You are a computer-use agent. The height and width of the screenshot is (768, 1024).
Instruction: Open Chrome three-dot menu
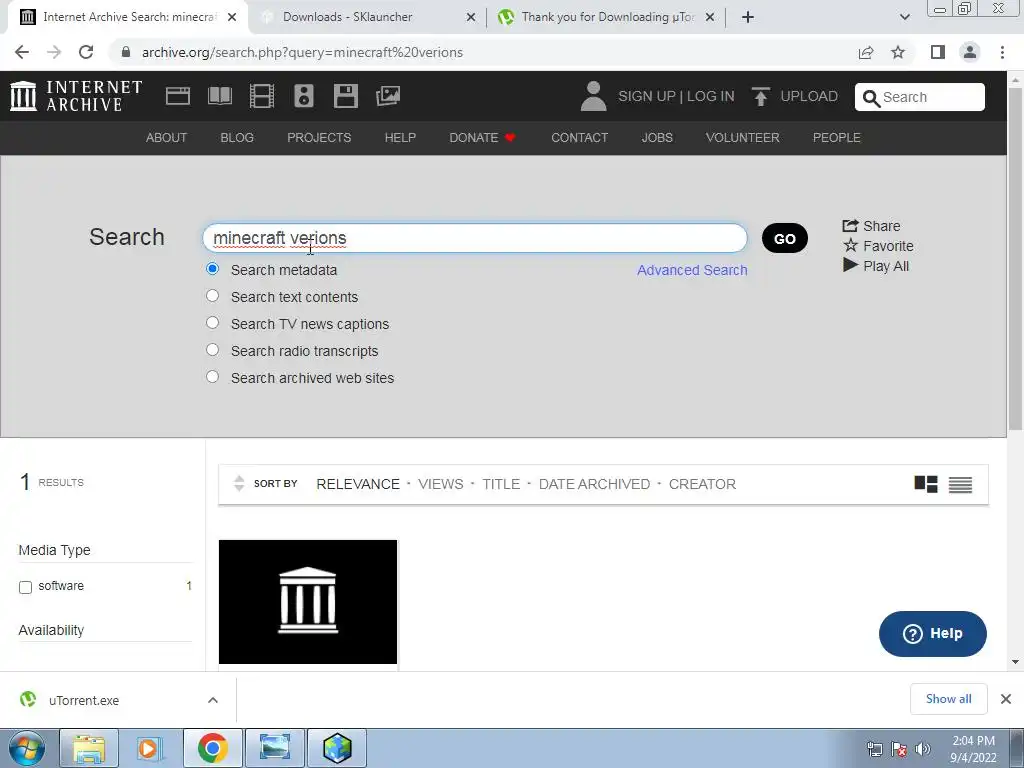[1002, 52]
